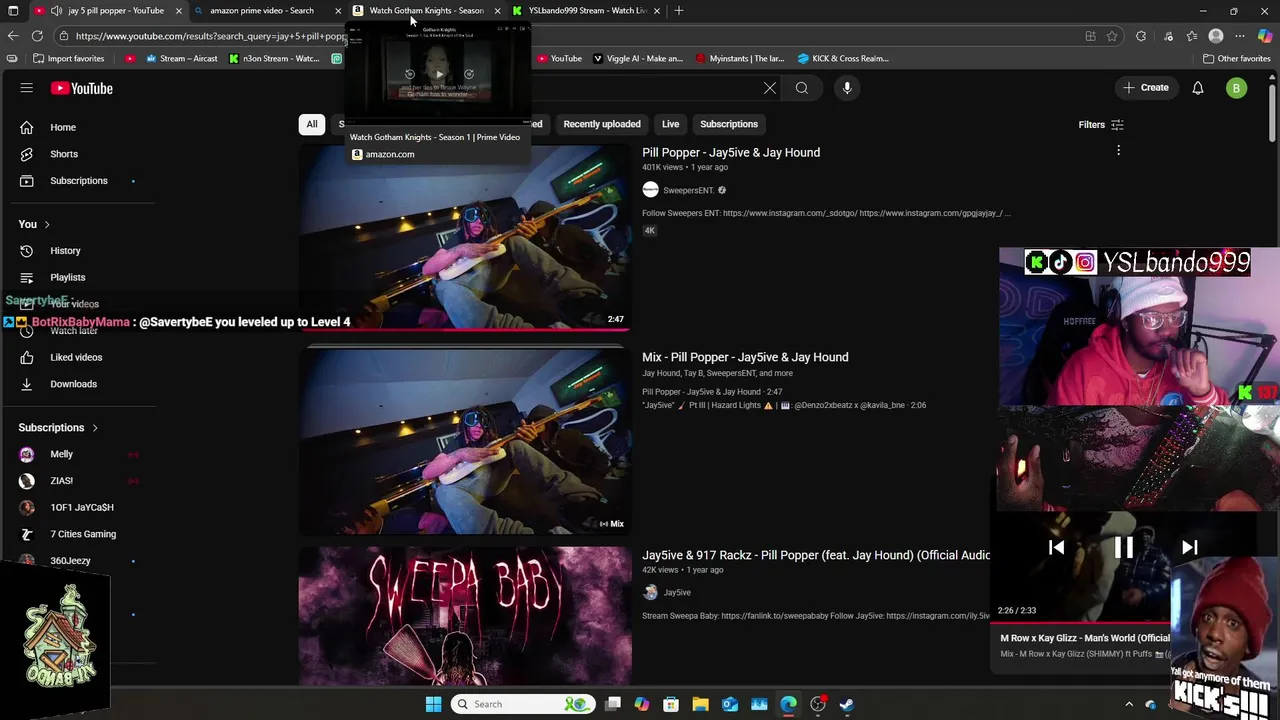Open File Explorer from taskbar
The image size is (1280, 720).
700,704
